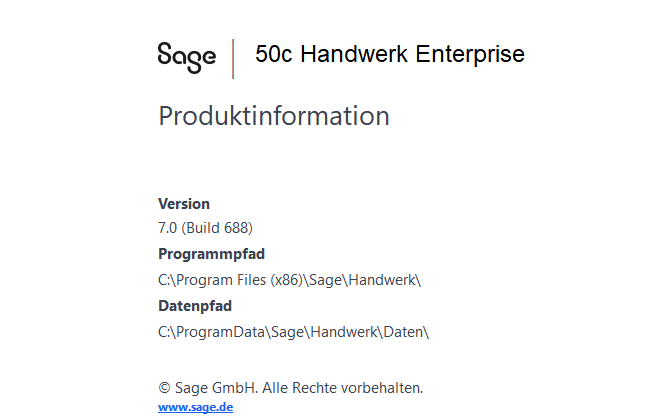Click the Alle Rechte vorbehalten text
This screenshot has height=420, width=657.
pos(343,388)
